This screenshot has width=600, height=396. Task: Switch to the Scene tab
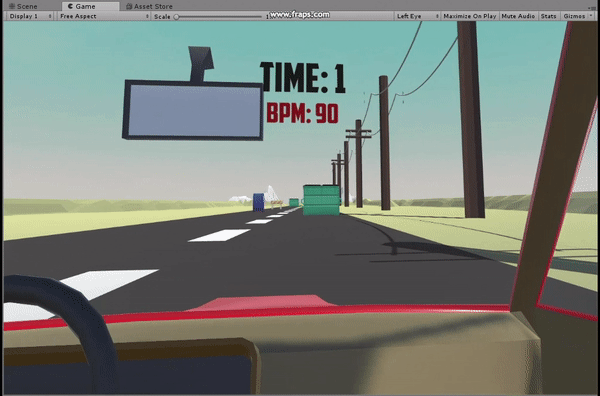(23, 6)
